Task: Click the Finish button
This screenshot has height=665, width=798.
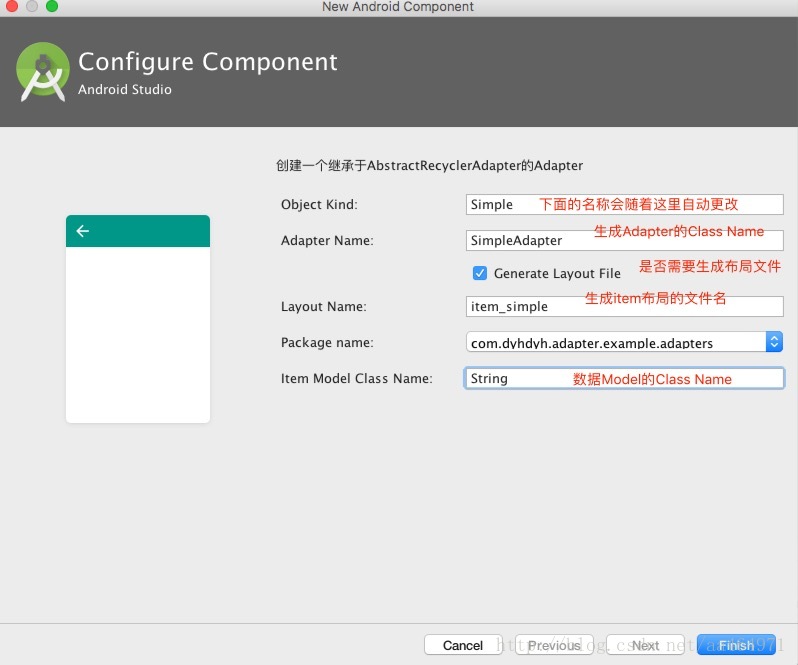Action: pos(736,645)
